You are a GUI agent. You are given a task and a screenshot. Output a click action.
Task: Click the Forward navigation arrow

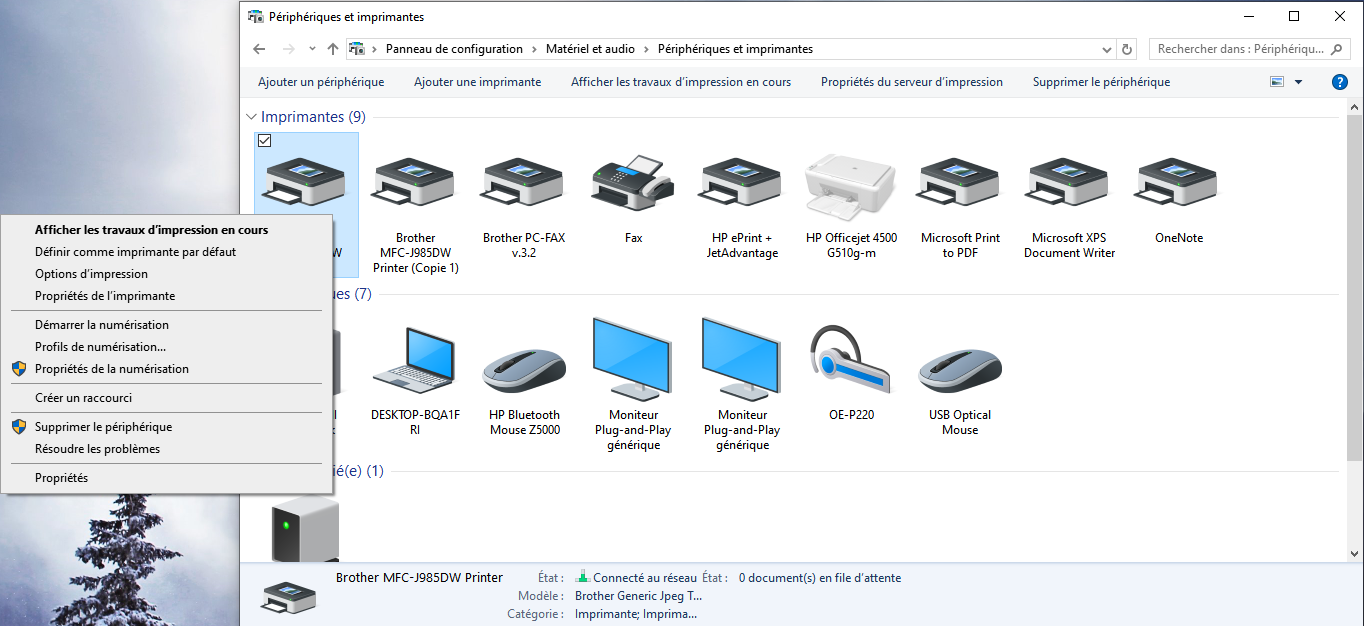click(x=289, y=49)
